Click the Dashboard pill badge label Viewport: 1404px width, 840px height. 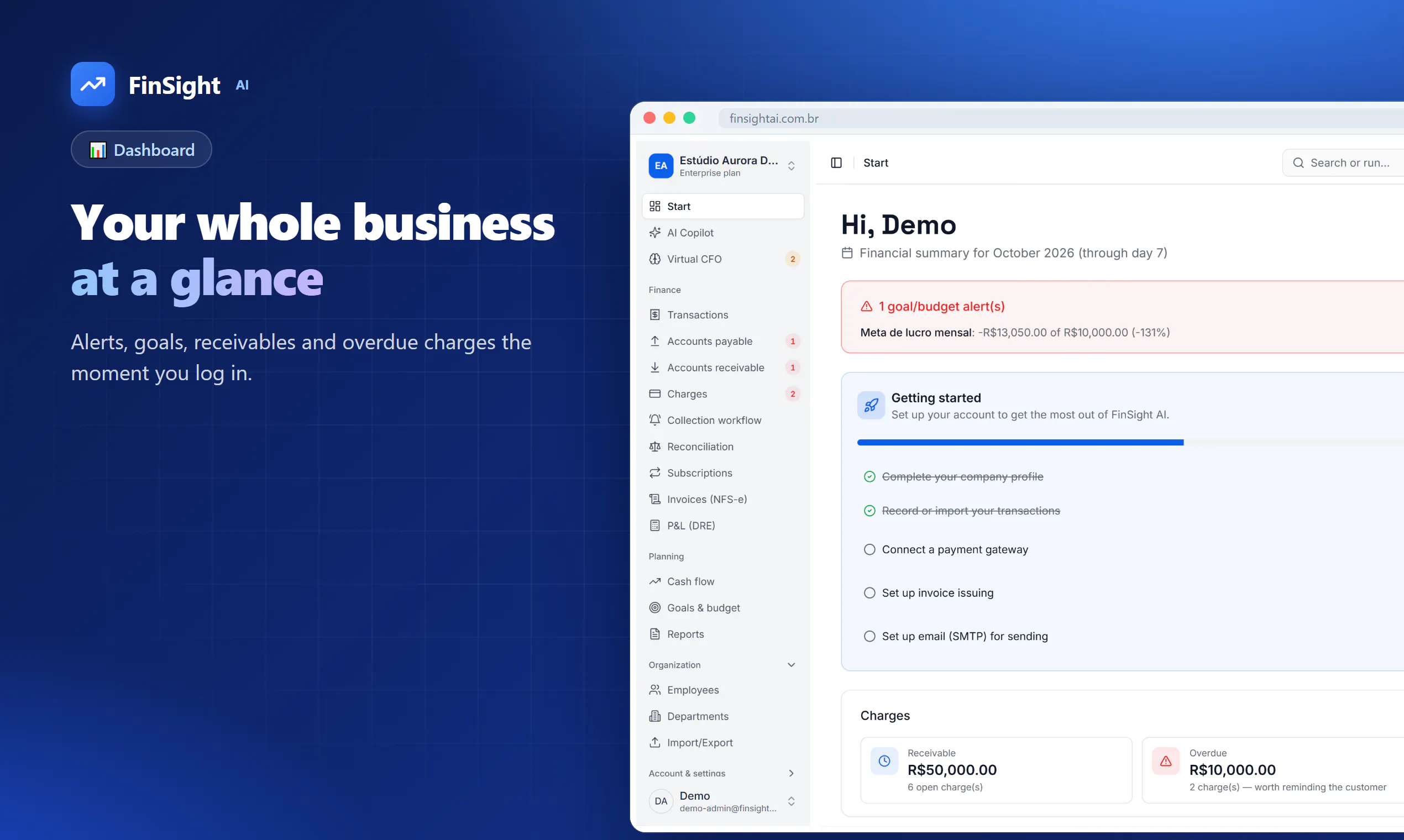tap(154, 150)
